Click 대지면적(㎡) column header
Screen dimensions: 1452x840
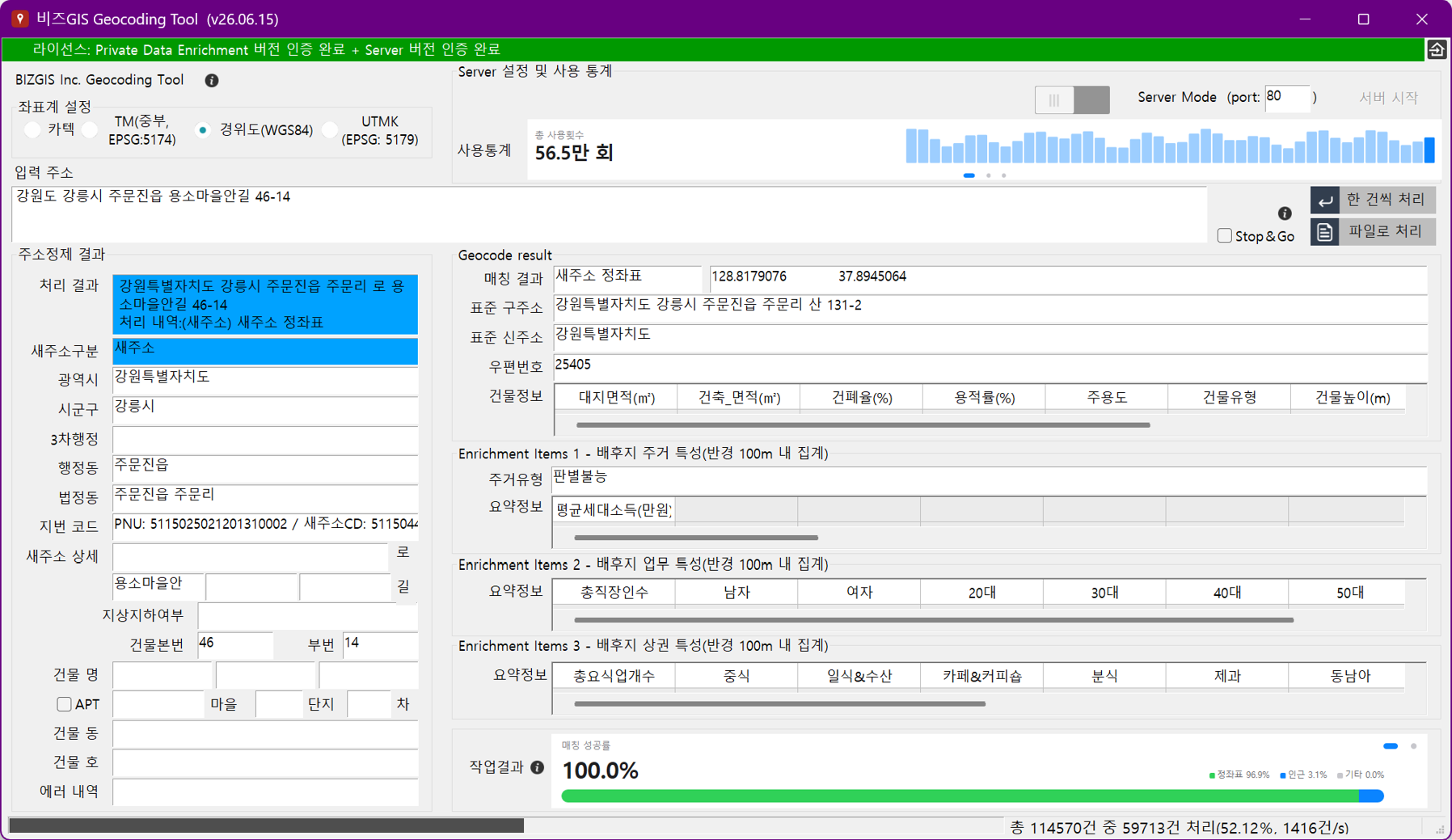616,398
